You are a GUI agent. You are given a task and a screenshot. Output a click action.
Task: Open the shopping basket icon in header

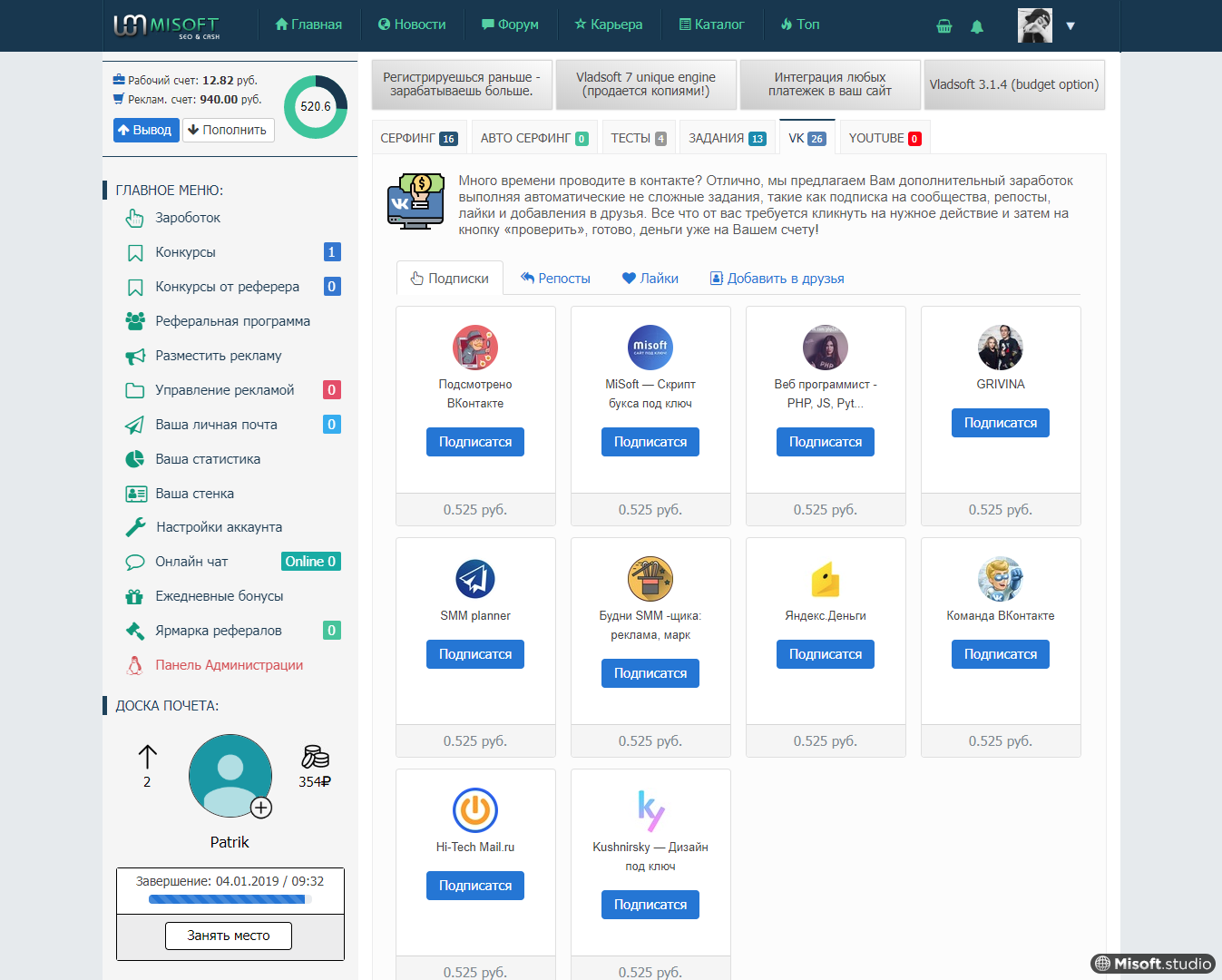point(944,26)
